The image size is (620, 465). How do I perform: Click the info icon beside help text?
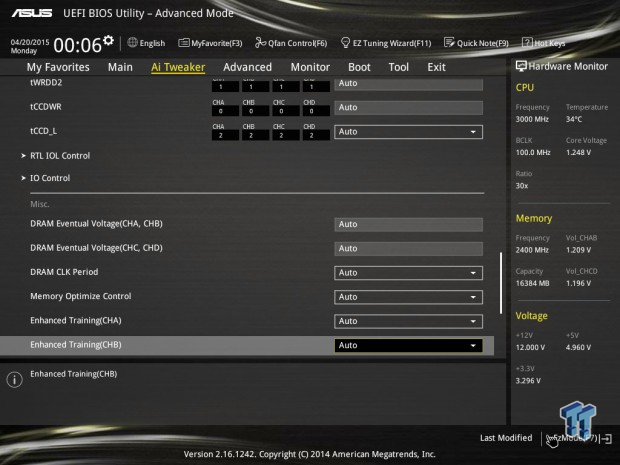(x=15, y=380)
